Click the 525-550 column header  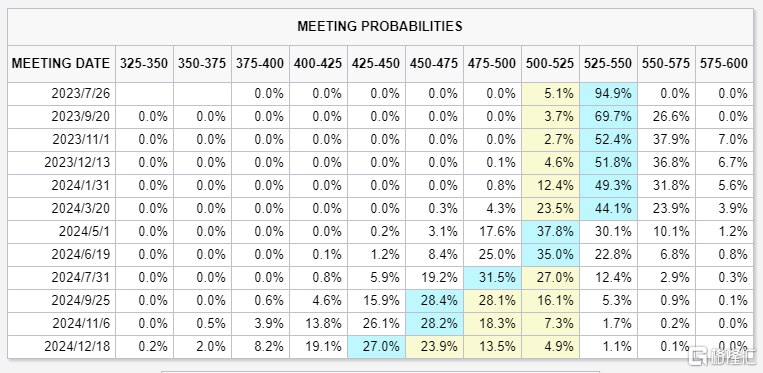[608, 63]
